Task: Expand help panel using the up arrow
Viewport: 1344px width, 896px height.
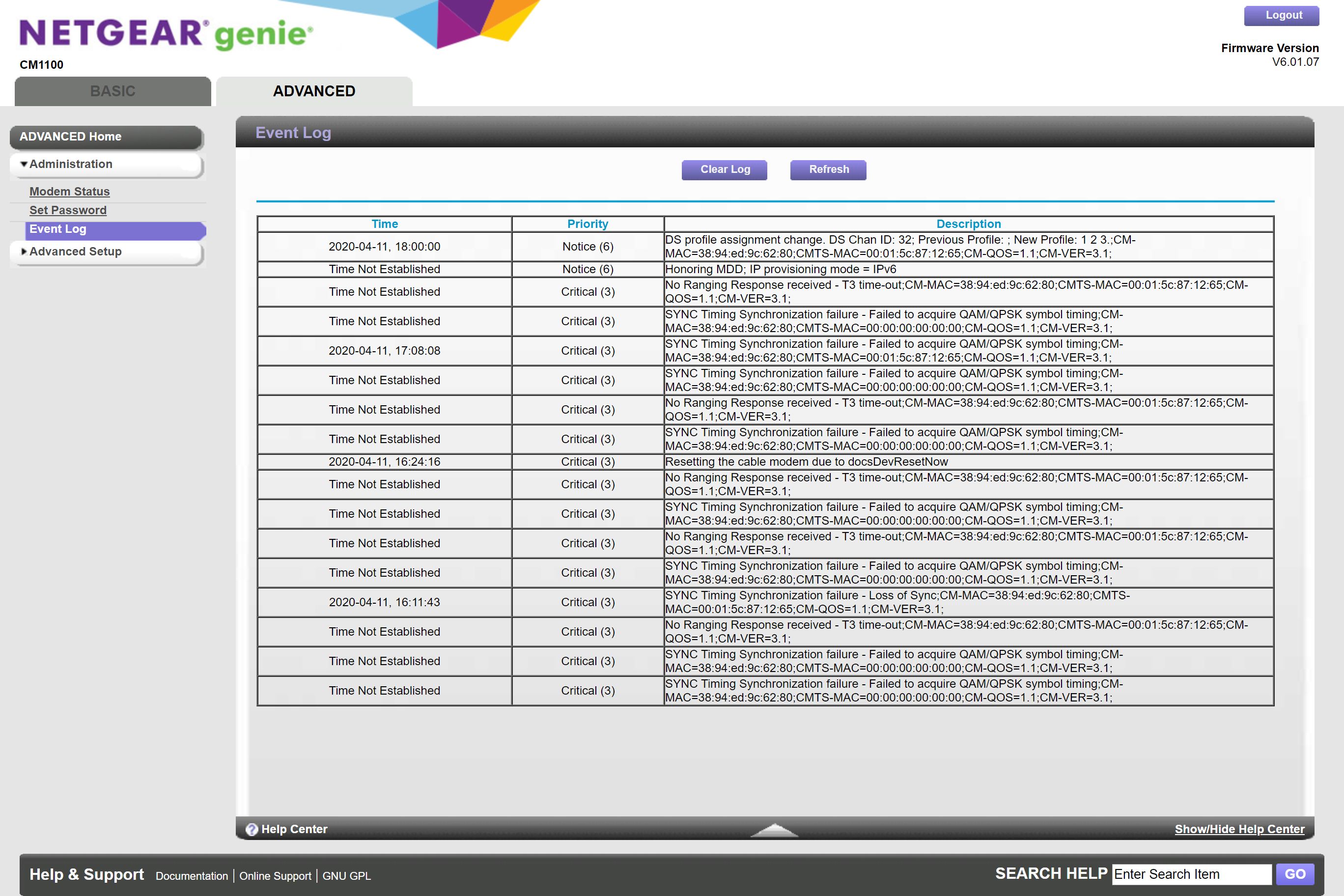Action: click(x=774, y=830)
